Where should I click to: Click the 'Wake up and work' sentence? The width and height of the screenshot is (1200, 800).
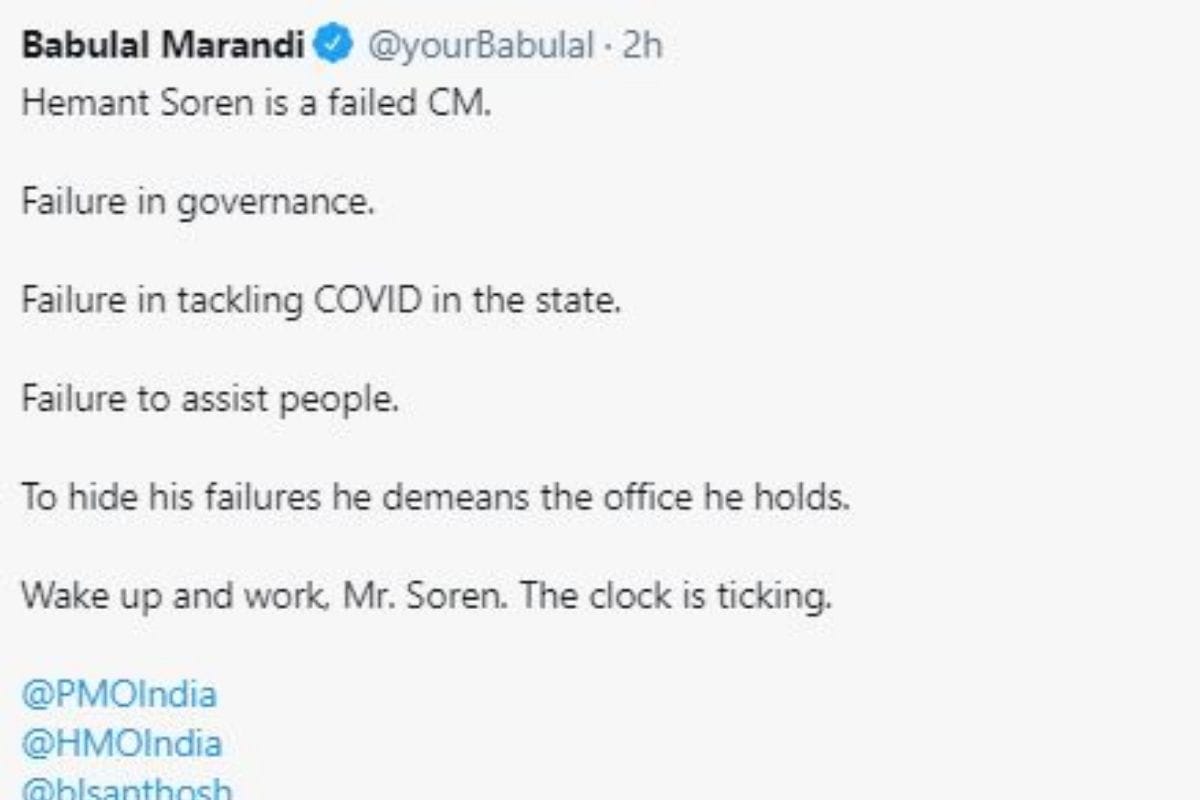[426, 597]
